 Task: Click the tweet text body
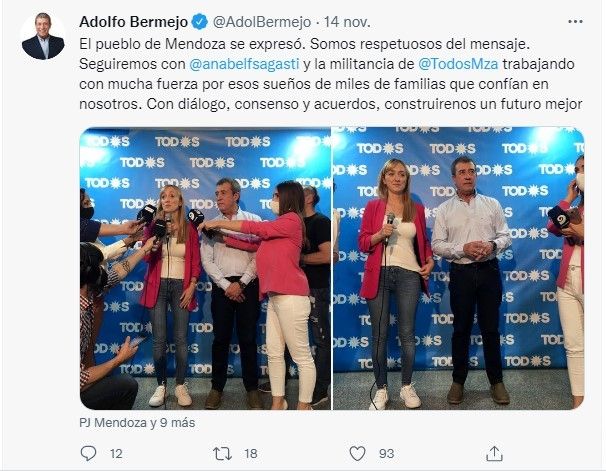coord(330,74)
